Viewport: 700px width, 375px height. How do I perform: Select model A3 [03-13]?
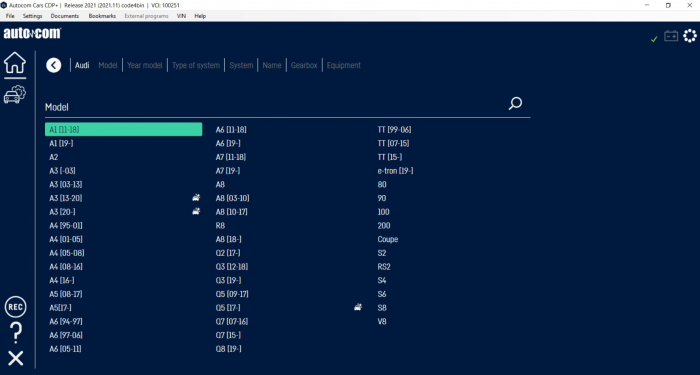point(66,184)
